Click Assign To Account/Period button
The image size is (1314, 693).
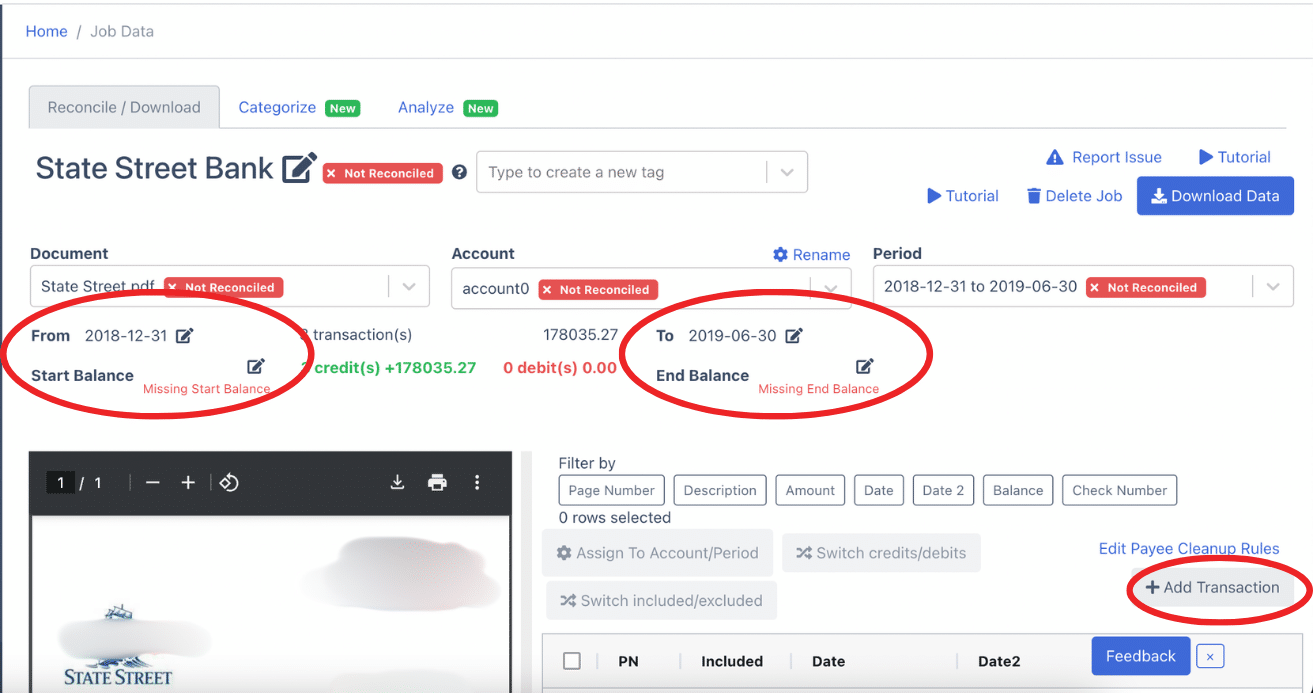click(x=658, y=553)
